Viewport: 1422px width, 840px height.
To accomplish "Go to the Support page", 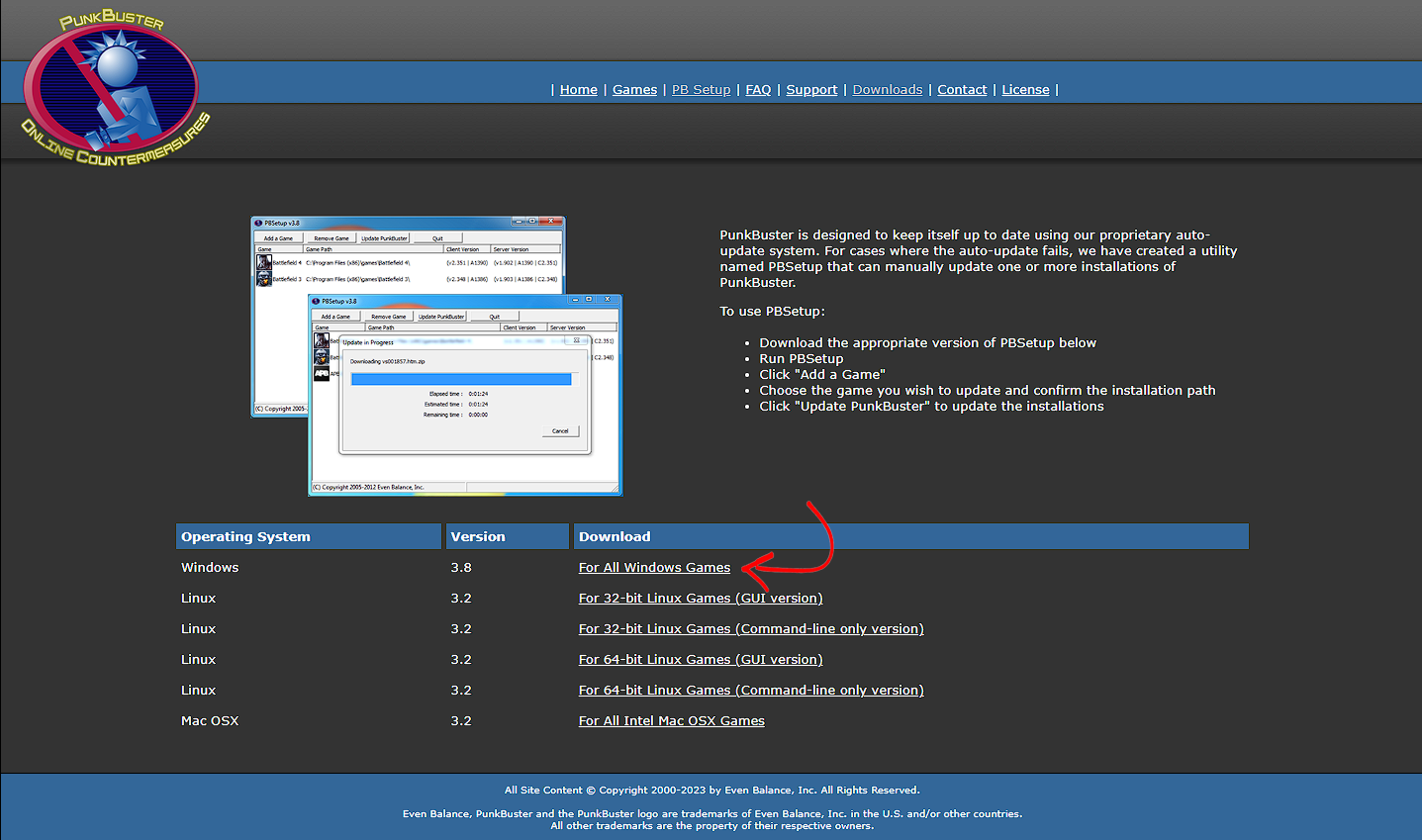I will point(811,90).
